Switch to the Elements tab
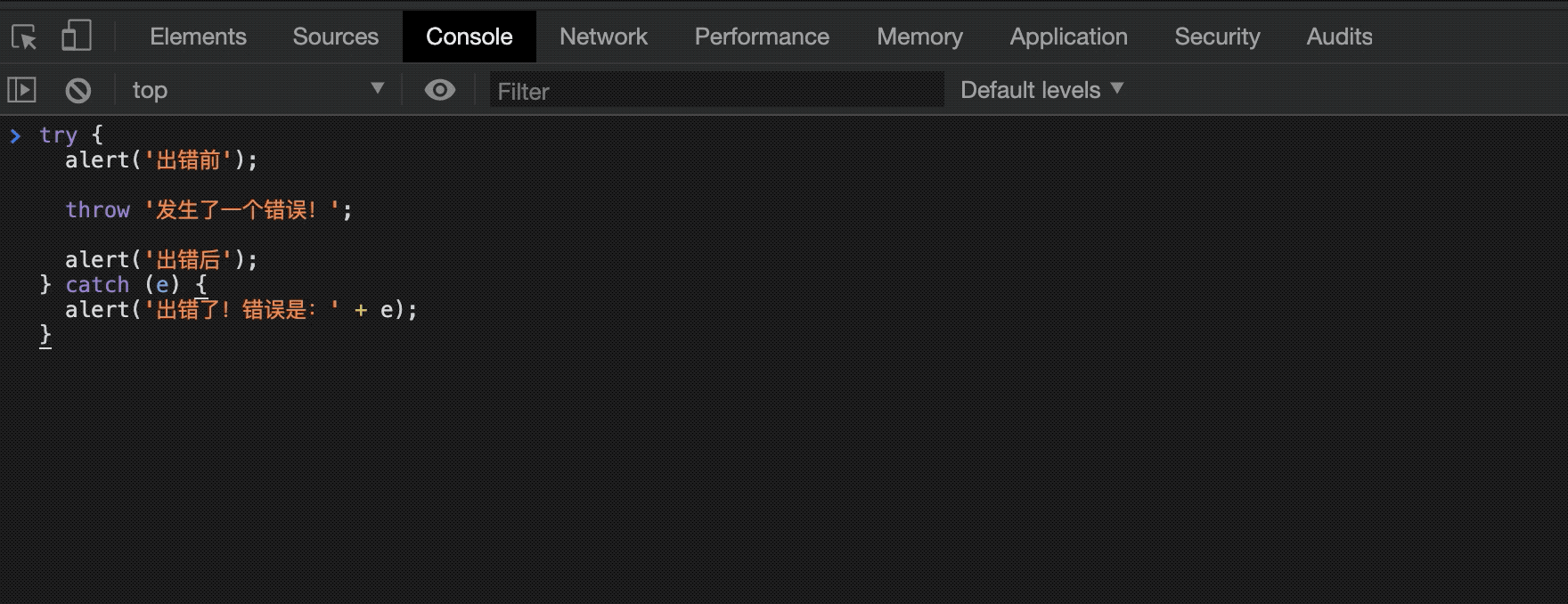1568x604 pixels. click(198, 37)
